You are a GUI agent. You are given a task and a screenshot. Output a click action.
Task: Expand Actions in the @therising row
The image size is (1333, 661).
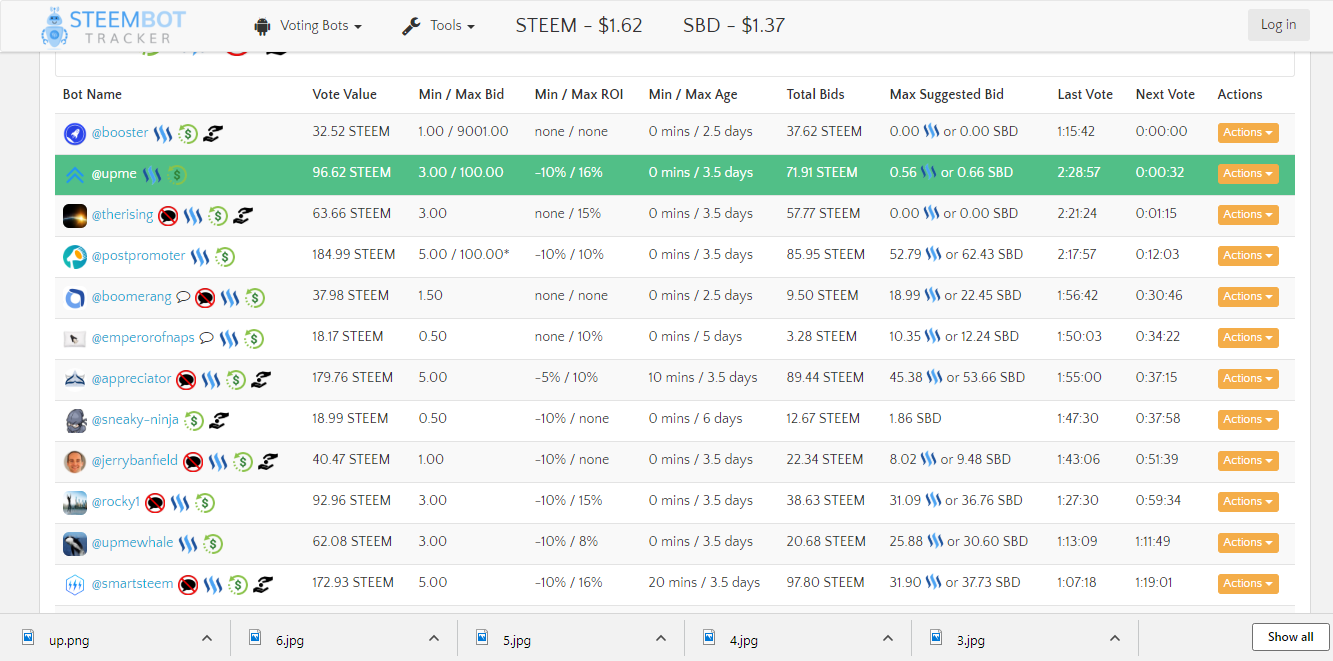[x=1248, y=215]
